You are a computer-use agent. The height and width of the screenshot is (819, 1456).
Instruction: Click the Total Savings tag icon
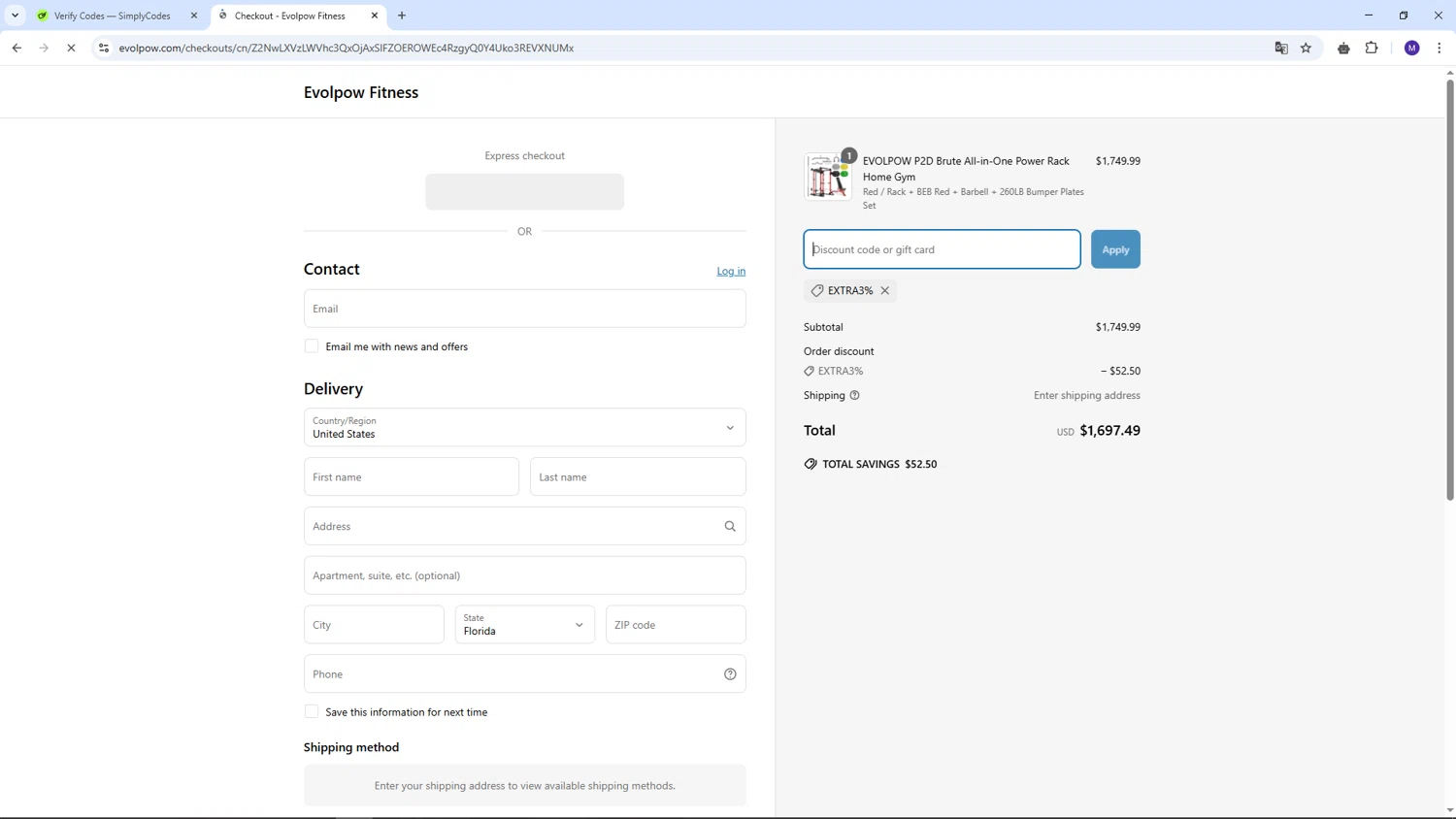coord(811,464)
